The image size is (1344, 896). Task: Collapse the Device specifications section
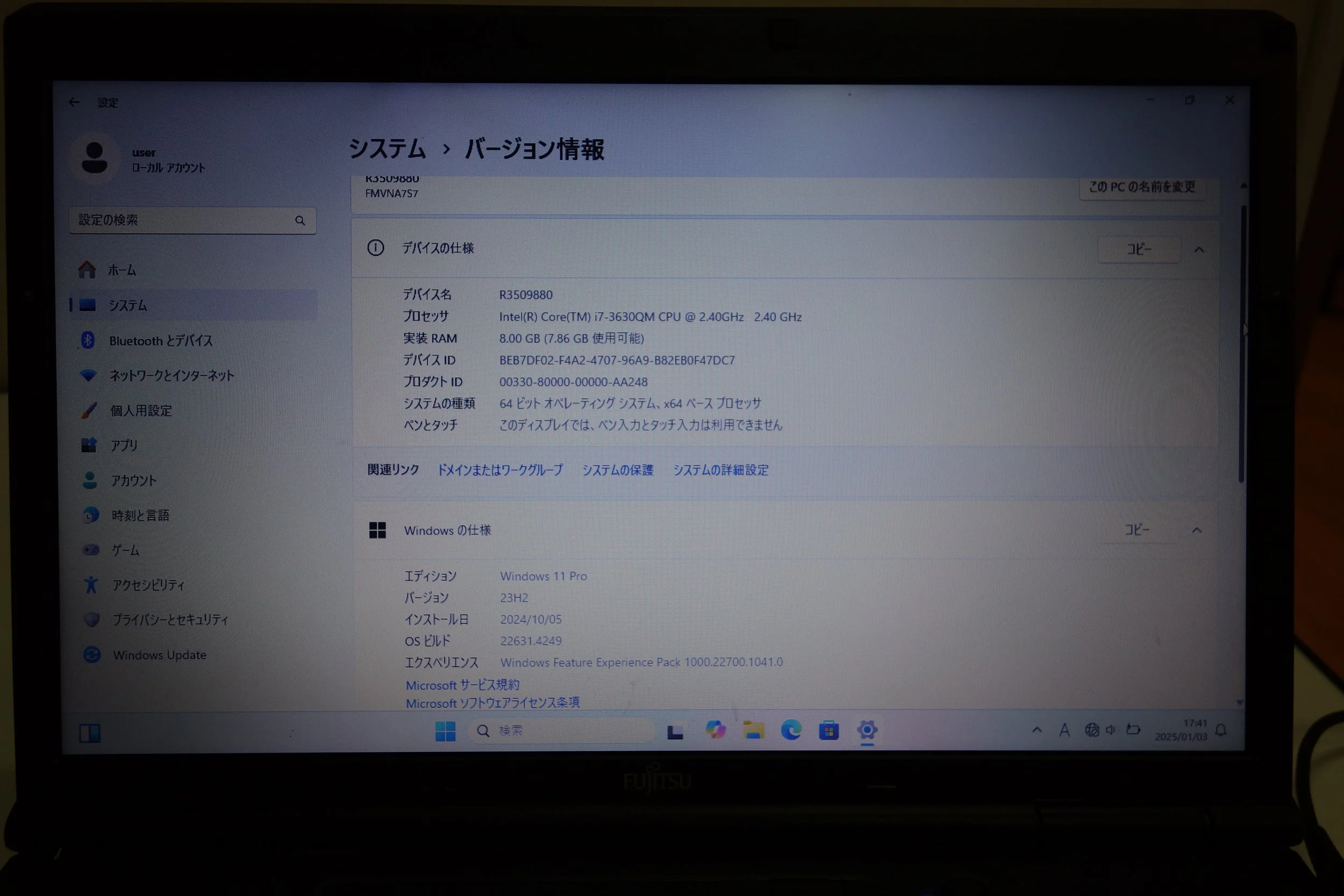tap(1199, 250)
